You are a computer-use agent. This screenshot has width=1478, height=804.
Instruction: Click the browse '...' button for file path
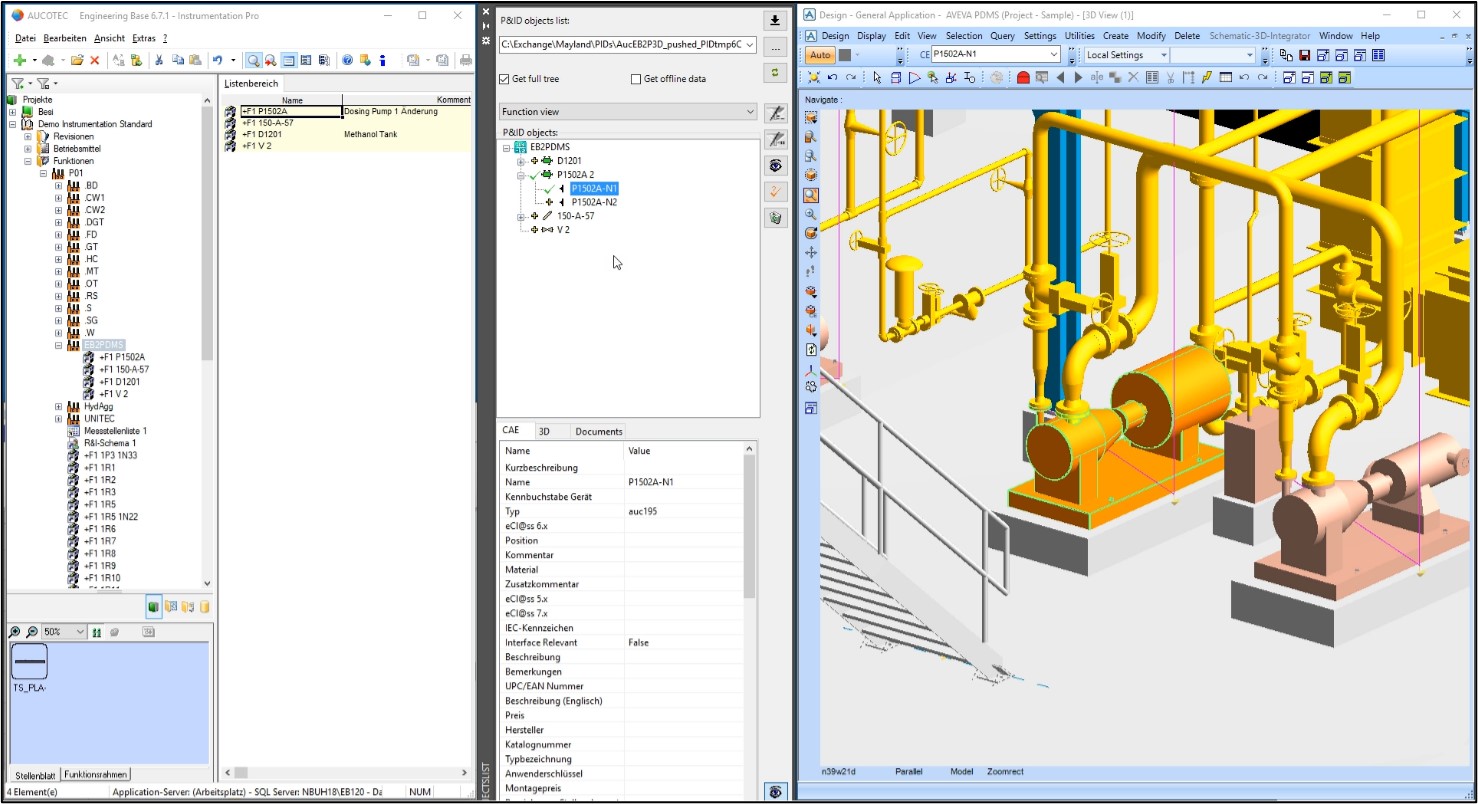coord(773,46)
